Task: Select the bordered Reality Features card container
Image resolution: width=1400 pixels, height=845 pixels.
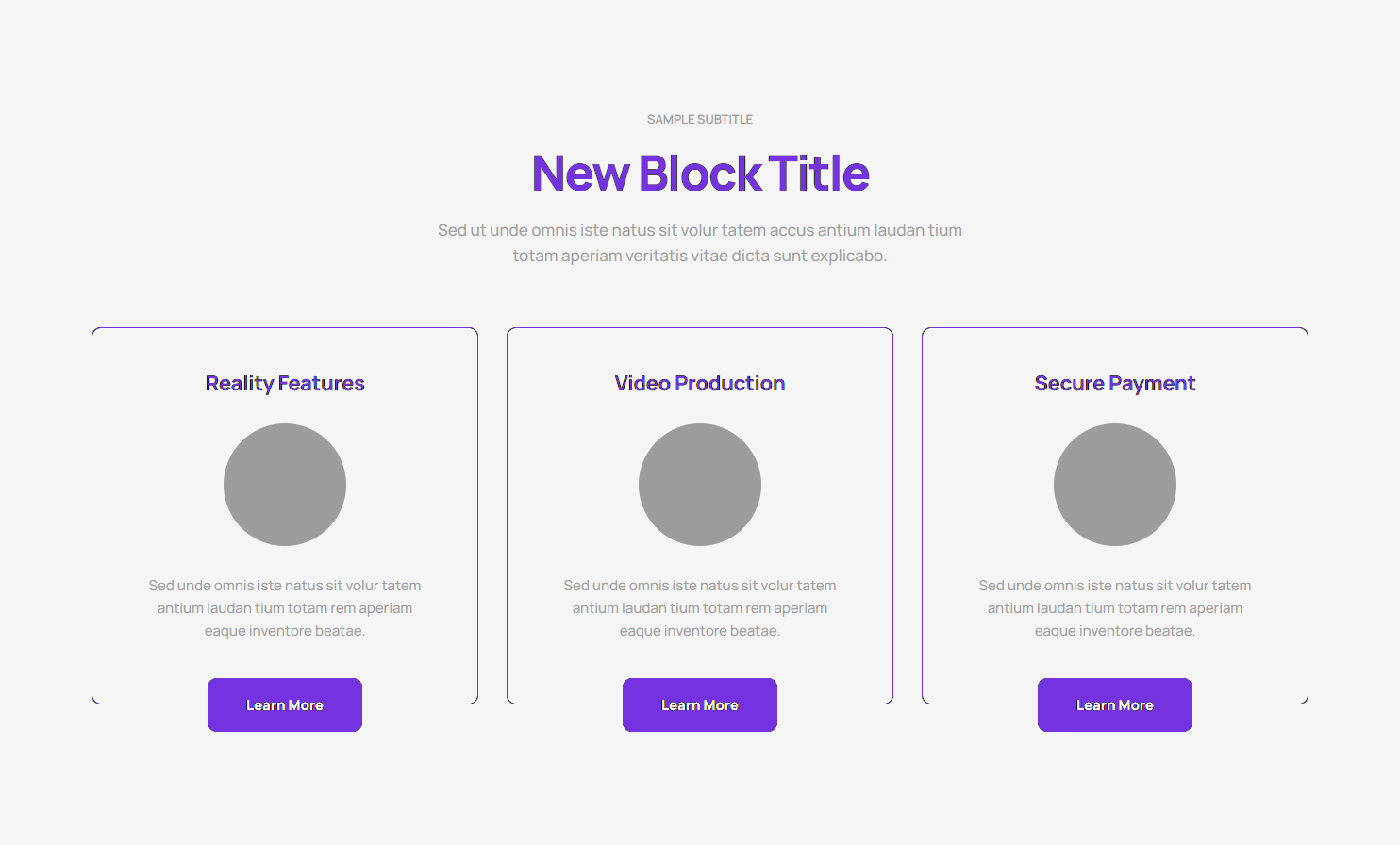Action: coord(132,660)
